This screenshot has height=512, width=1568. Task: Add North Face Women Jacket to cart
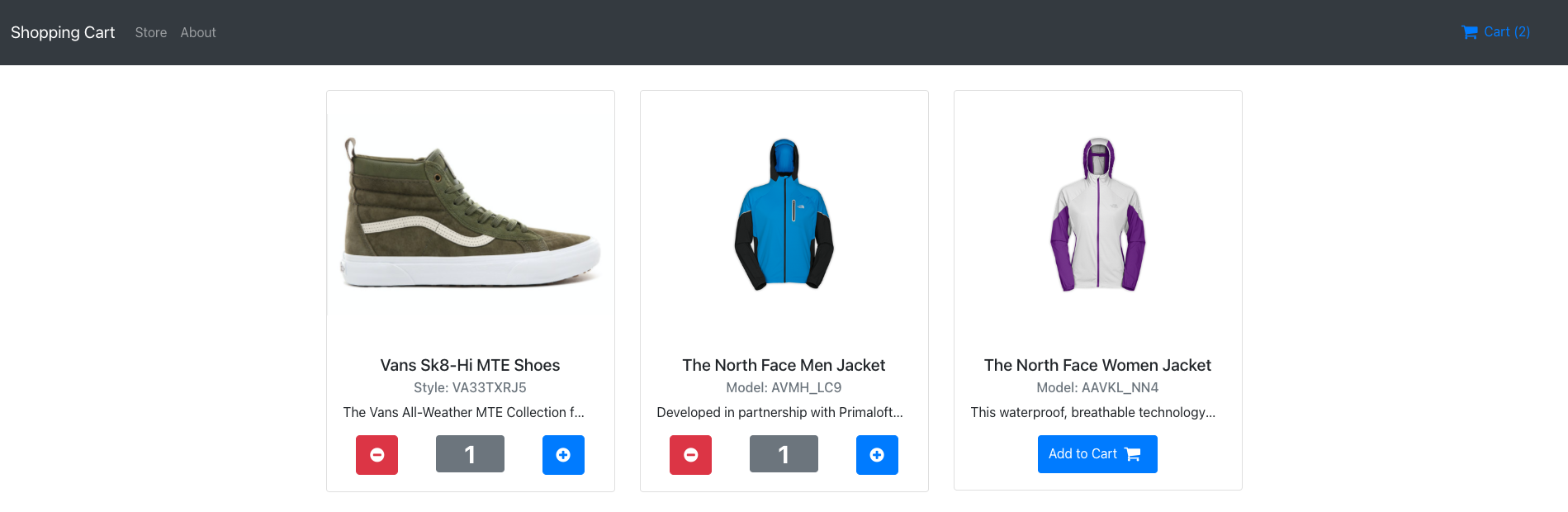click(x=1097, y=454)
